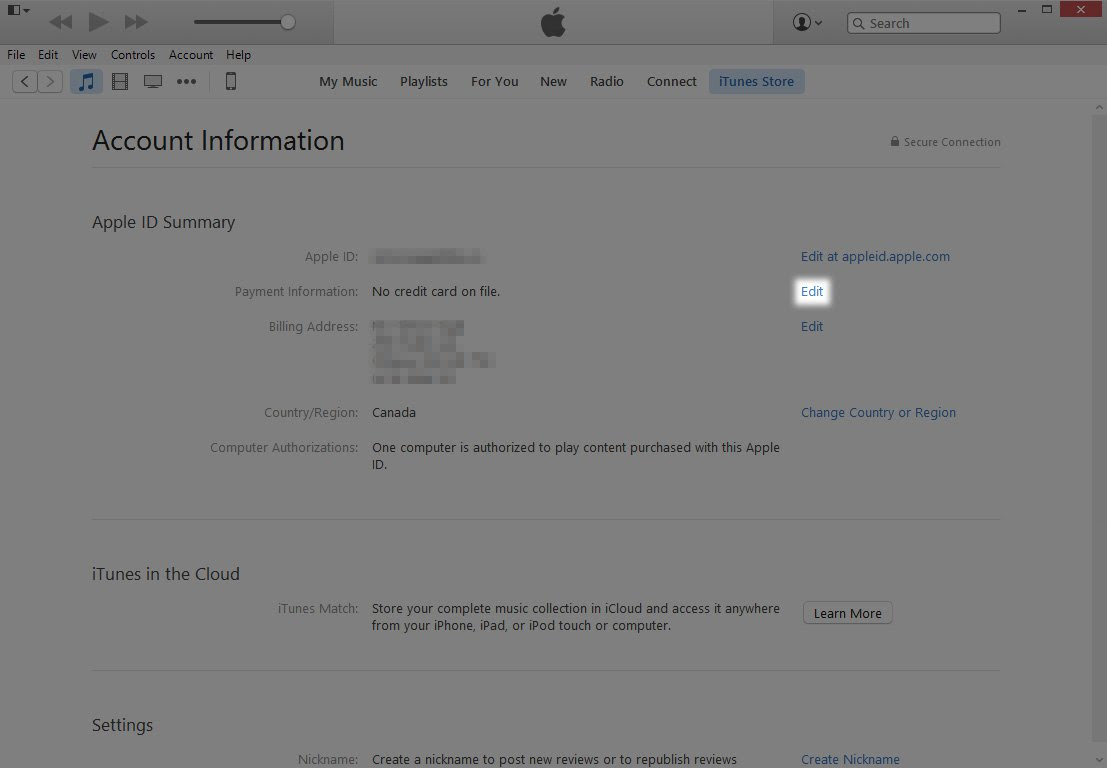The image size is (1107, 768).
Task: Click Edit next to Payment Information
Action: 812,291
